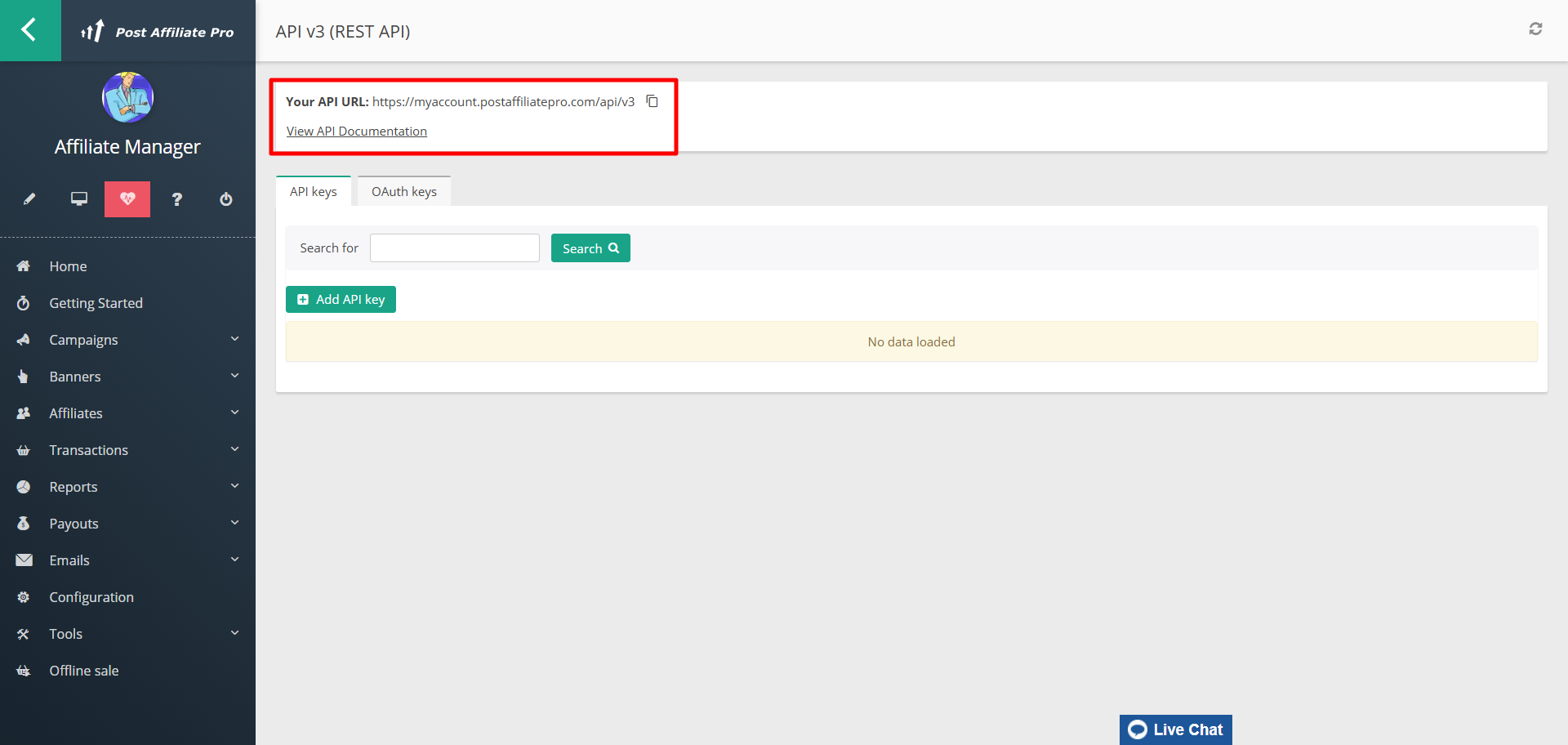Open help via the question mark icon

coord(176,199)
